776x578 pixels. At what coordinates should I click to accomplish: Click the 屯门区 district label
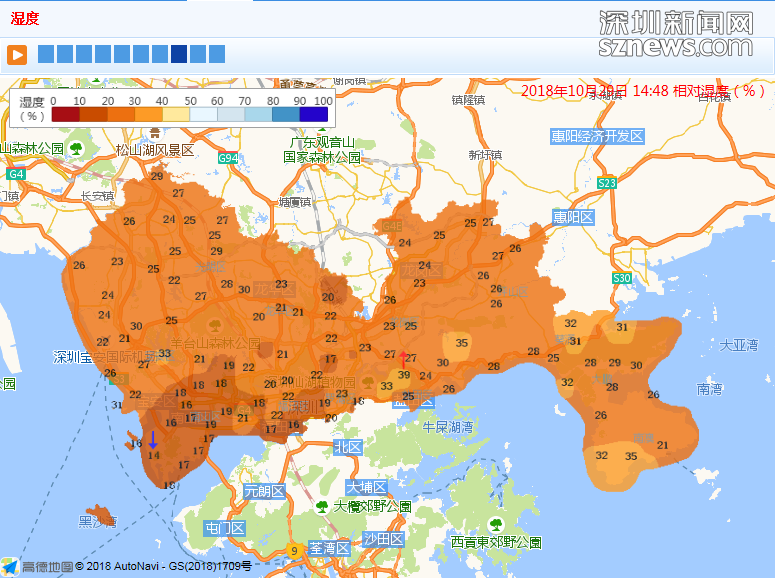tap(225, 527)
